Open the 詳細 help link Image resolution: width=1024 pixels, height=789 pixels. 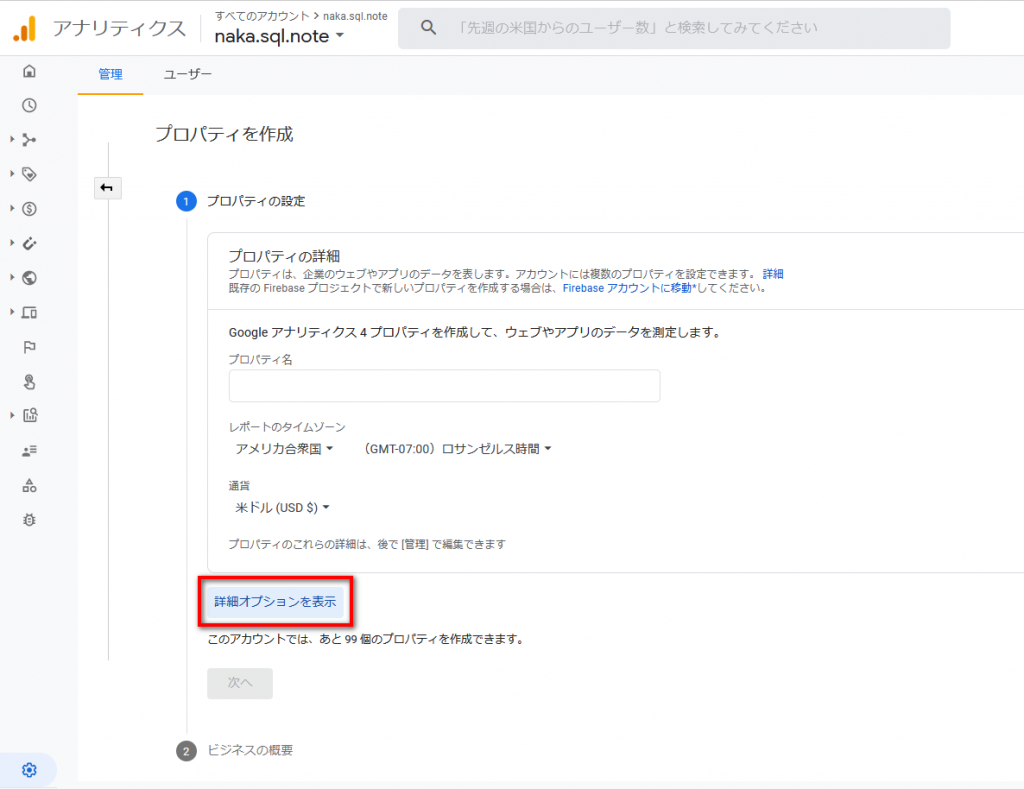click(x=773, y=274)
